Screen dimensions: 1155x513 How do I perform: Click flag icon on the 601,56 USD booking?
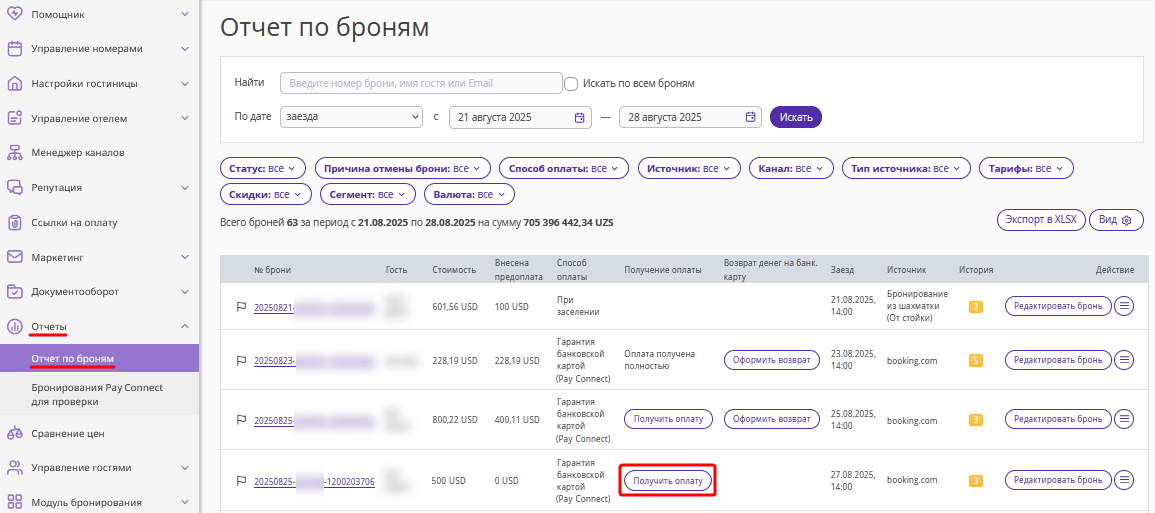tap(240, 306)
